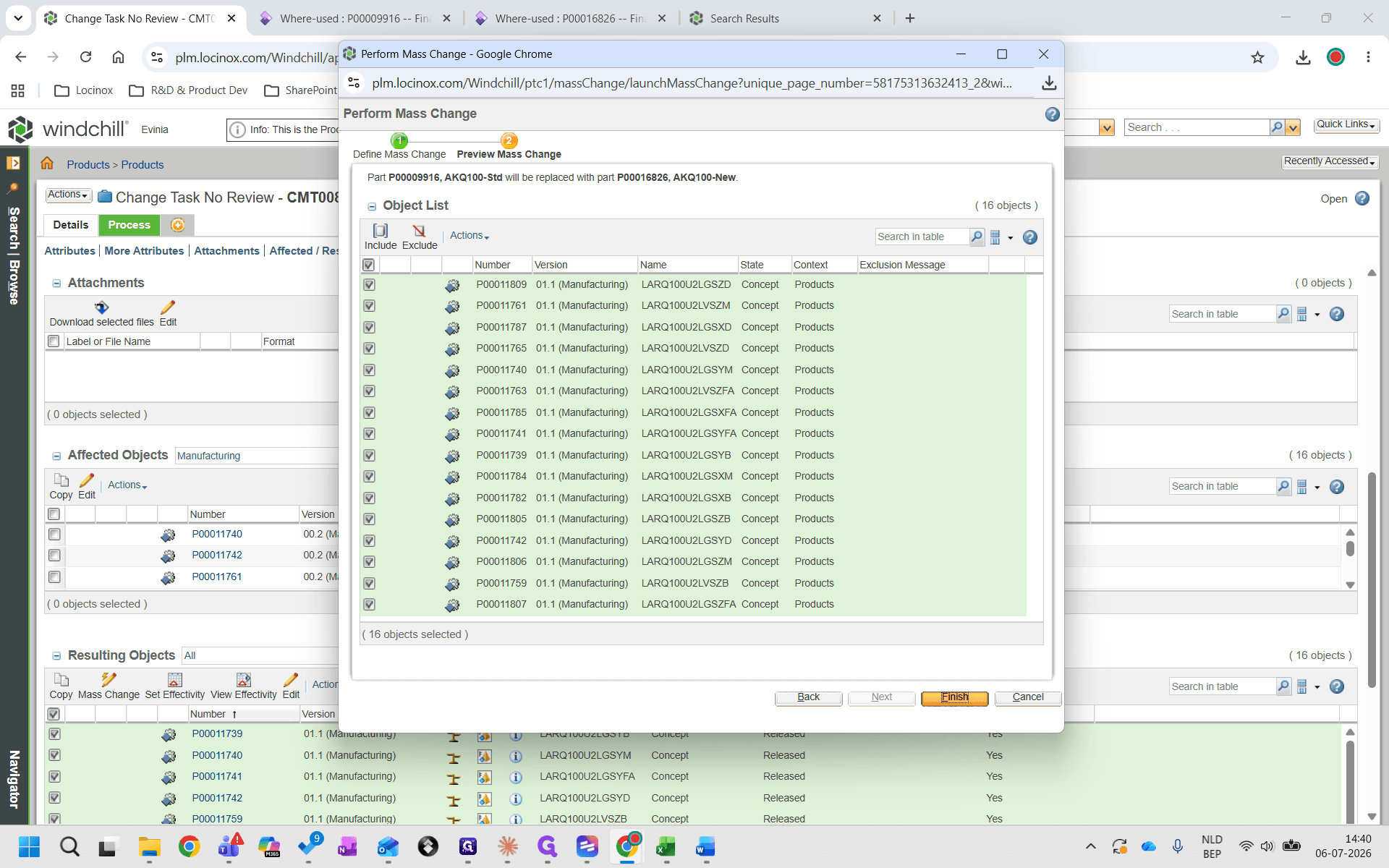Click Download selected files icon in Attachments
The width and height of the screenshot is (1389, 868).
(x=101, y=307)
